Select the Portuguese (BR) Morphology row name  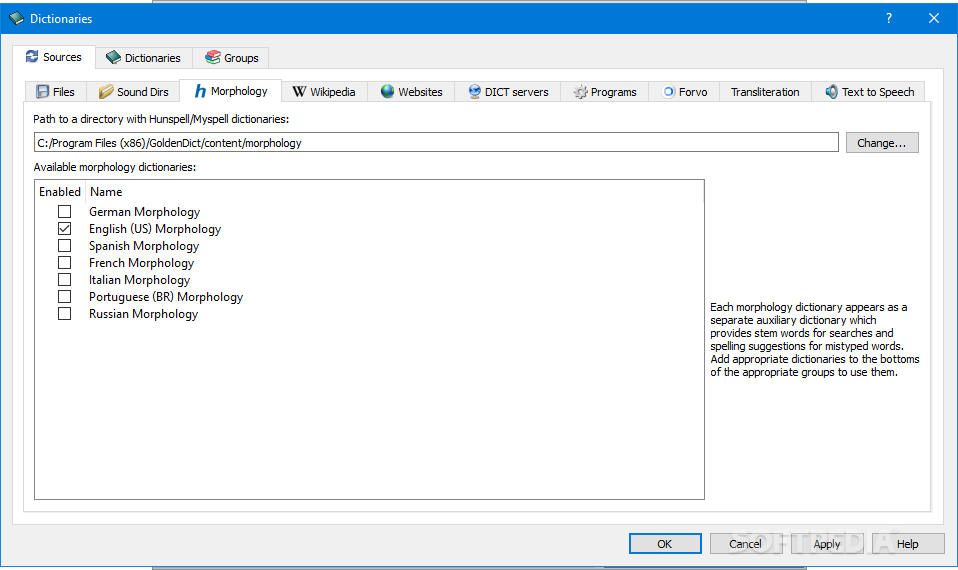tap(166, 297)
